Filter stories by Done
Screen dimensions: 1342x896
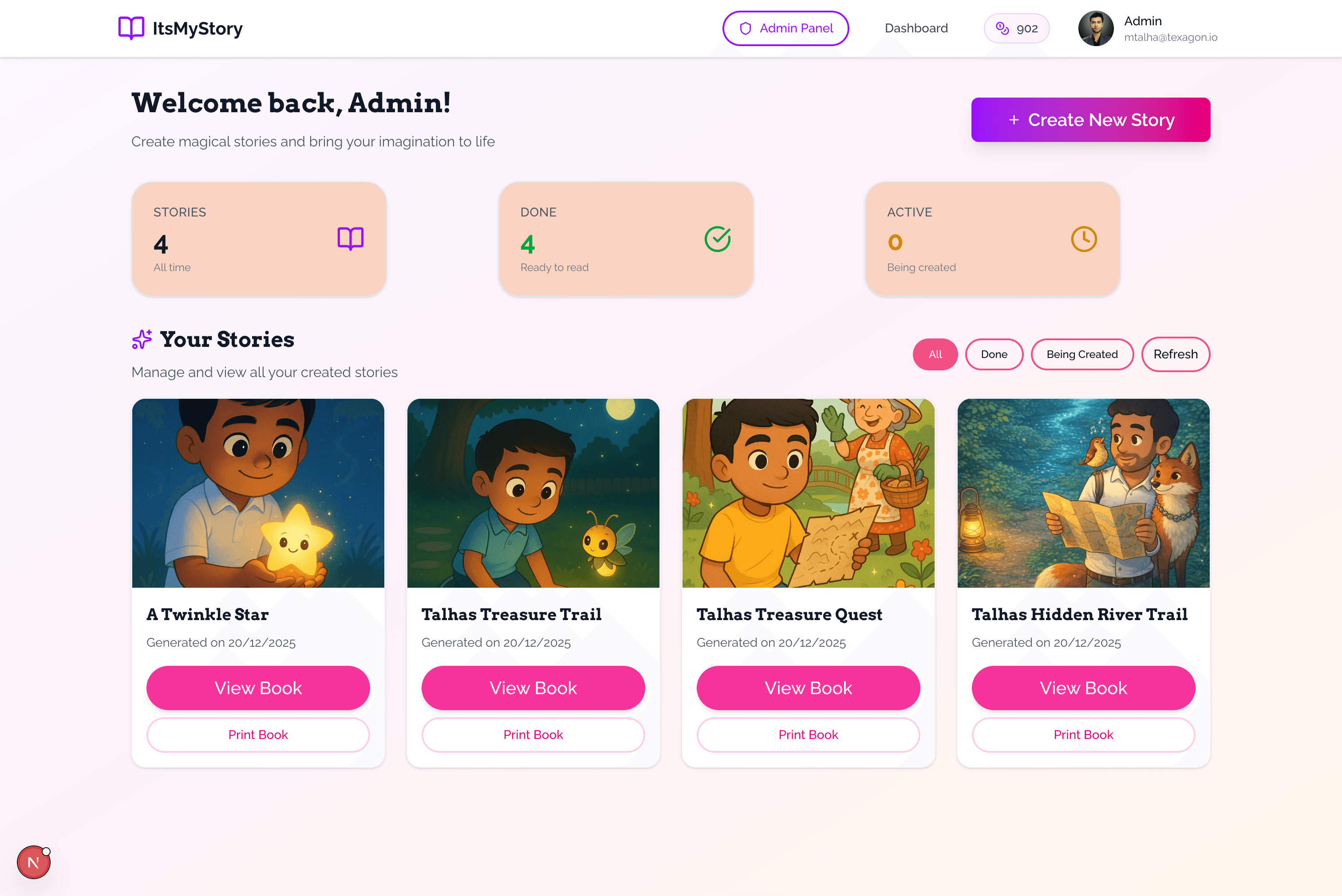pos(994,354)
